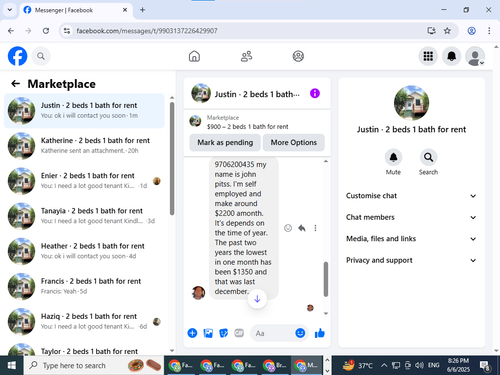This screenshot has height=375, width=500.
Task: Go to the Home feed icon
Action: point(194,56)
